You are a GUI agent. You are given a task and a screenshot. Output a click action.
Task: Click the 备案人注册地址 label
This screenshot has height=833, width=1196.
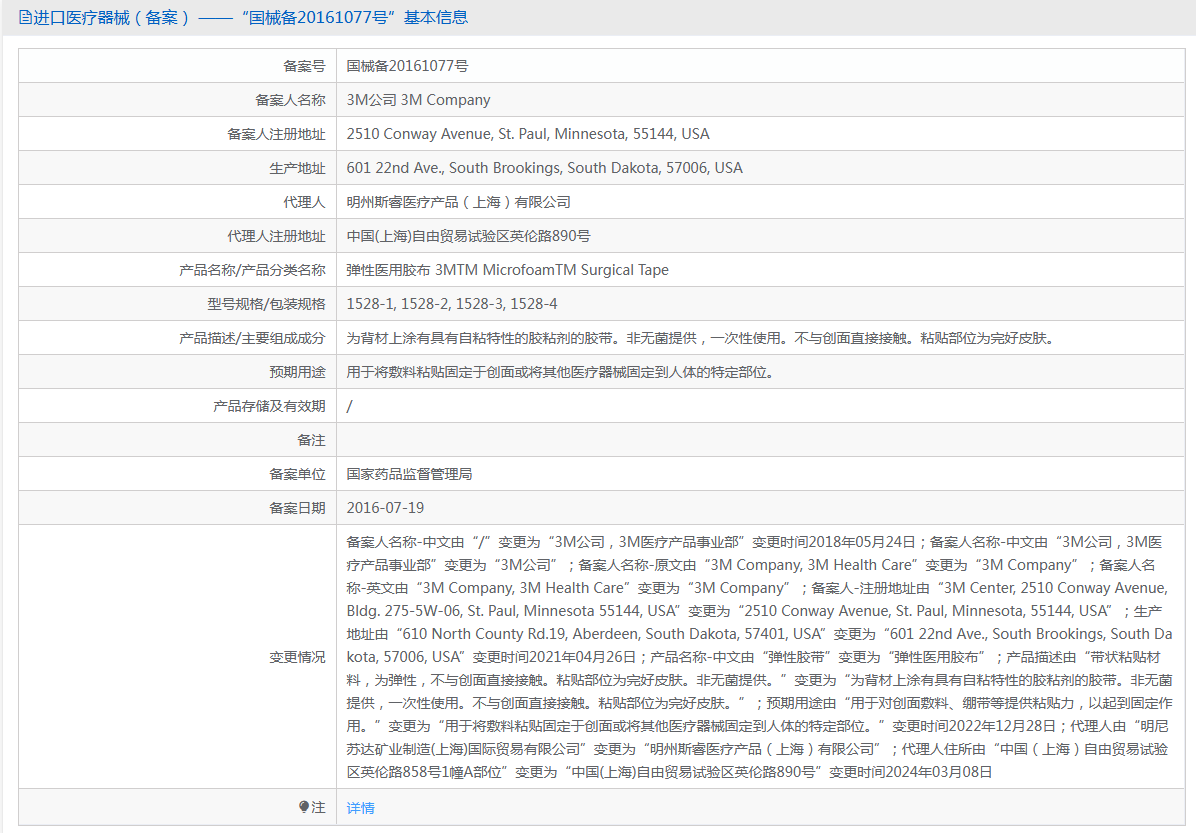coord(276,134)
